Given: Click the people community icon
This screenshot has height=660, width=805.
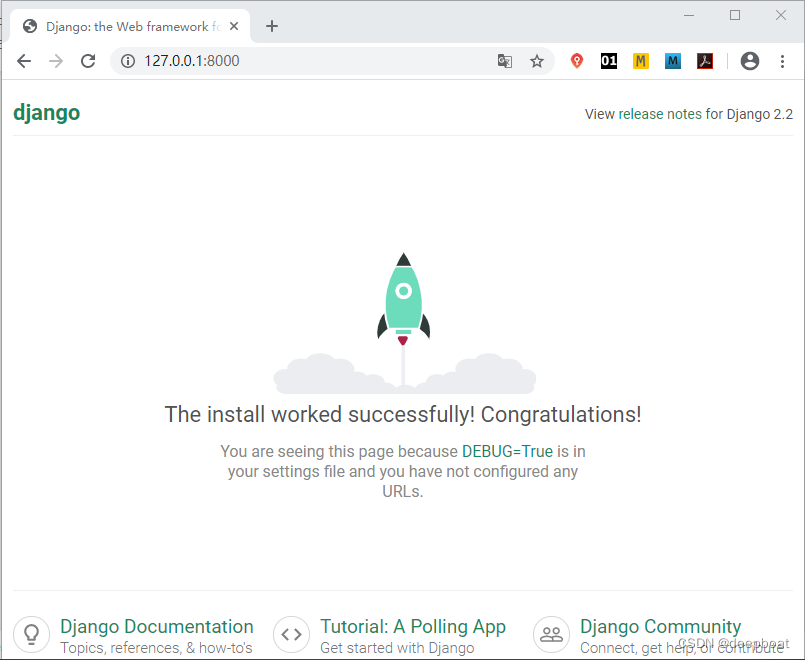Looking at the screenshot, I should (551, 634).
